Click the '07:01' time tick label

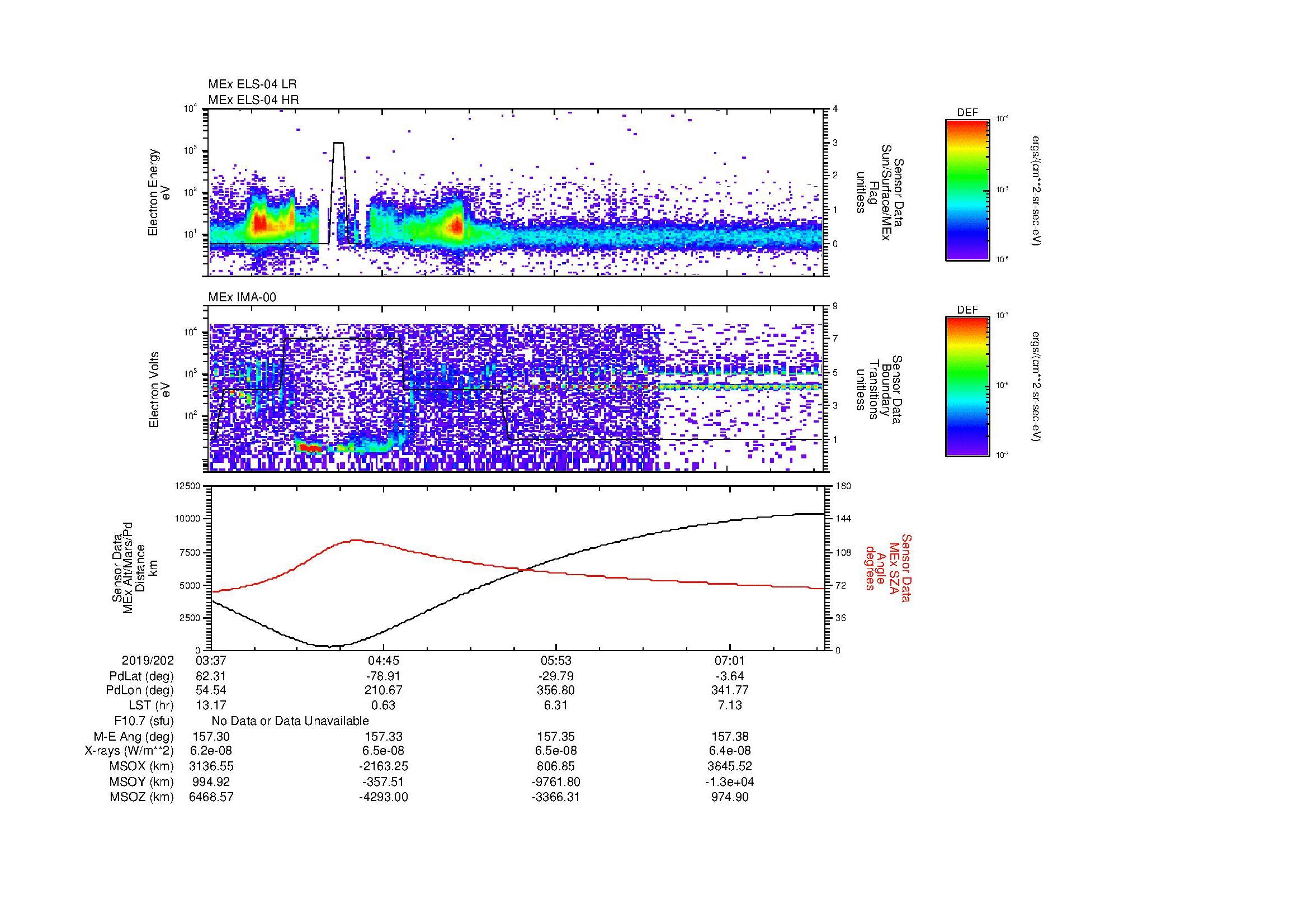729,660
